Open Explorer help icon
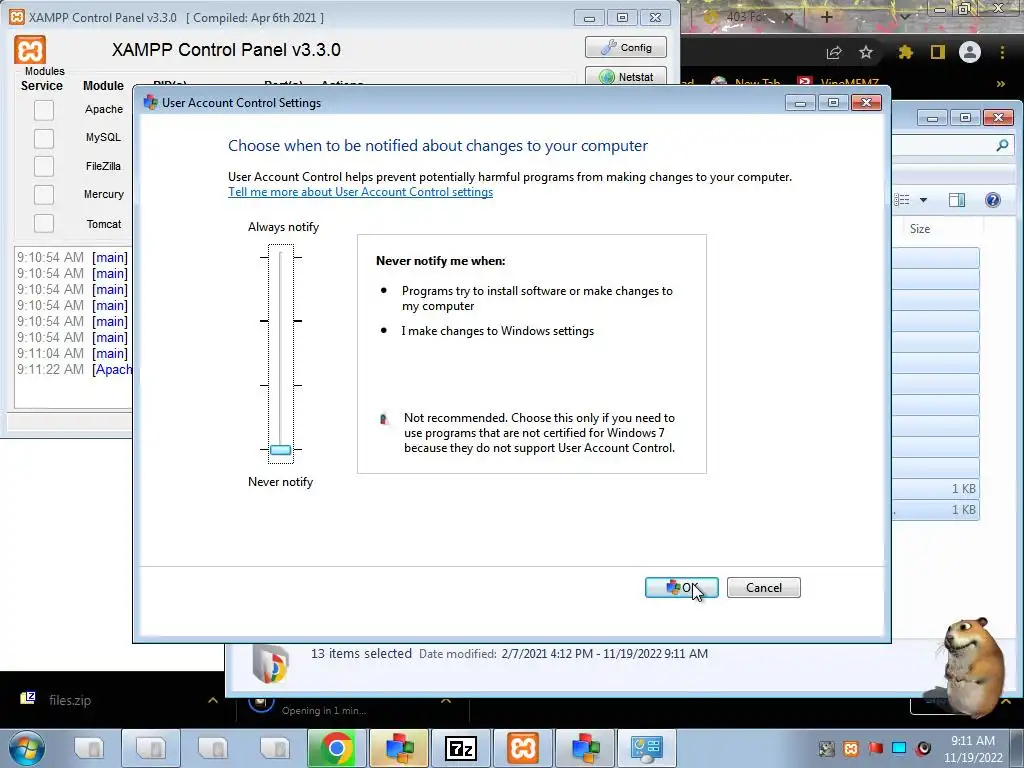 point(993,200)
